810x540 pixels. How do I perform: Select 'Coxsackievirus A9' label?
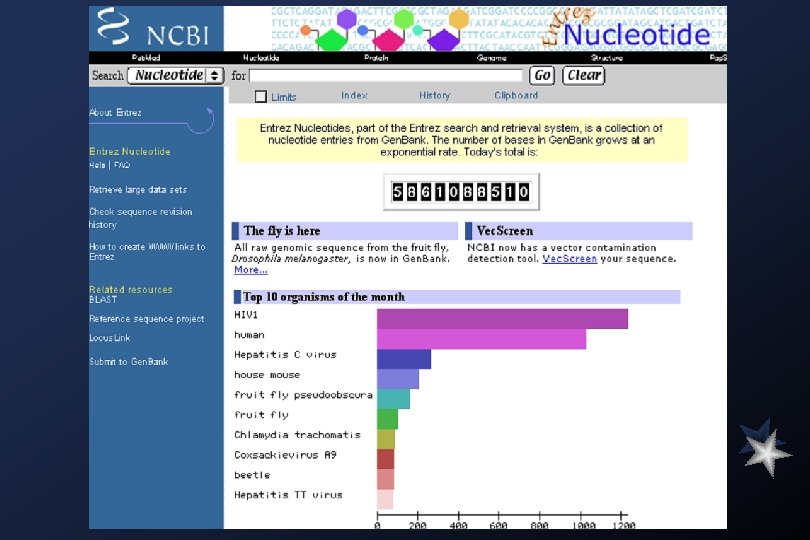click(x=285, y=455)
